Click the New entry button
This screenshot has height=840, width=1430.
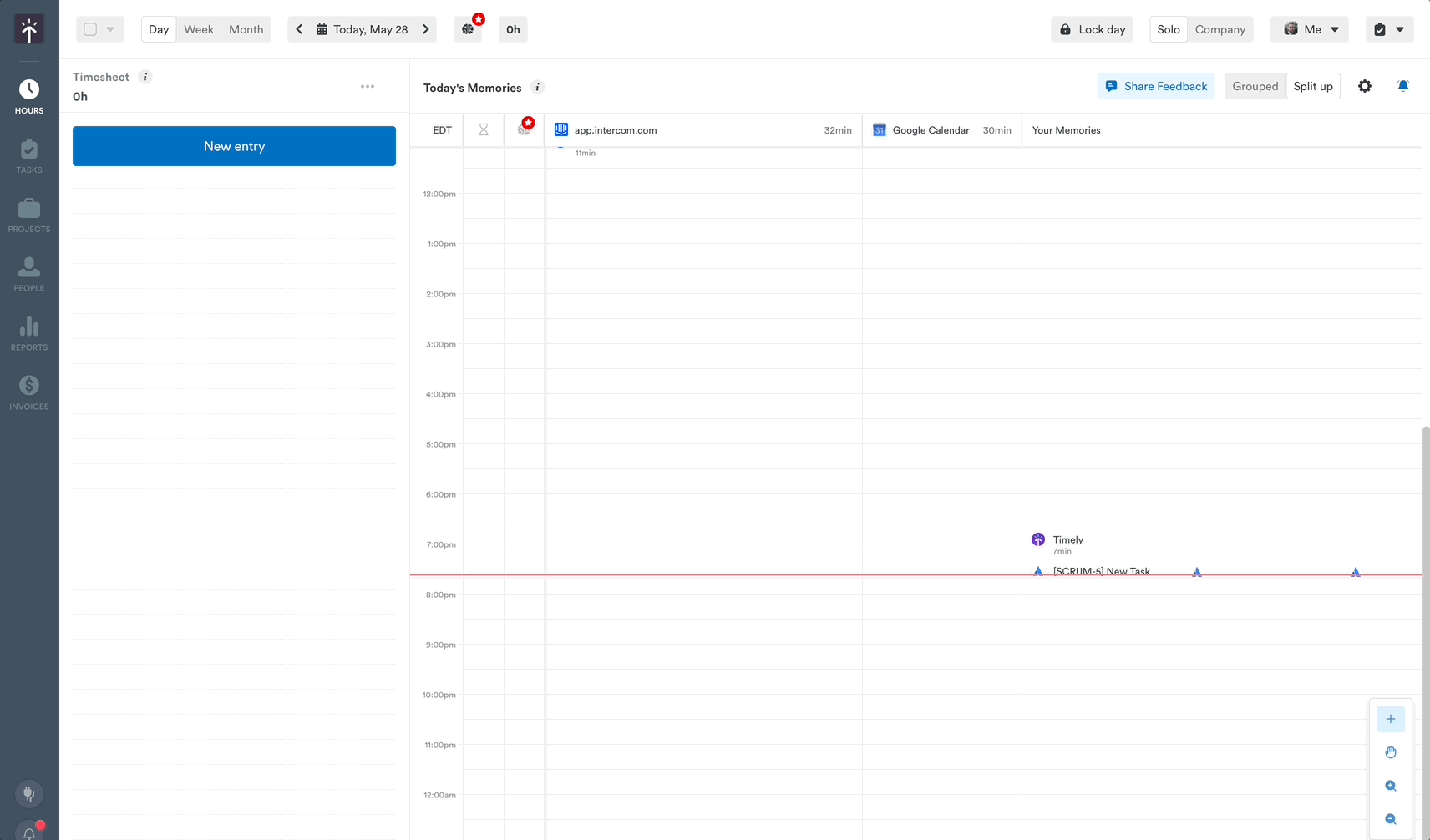point(234,146)
